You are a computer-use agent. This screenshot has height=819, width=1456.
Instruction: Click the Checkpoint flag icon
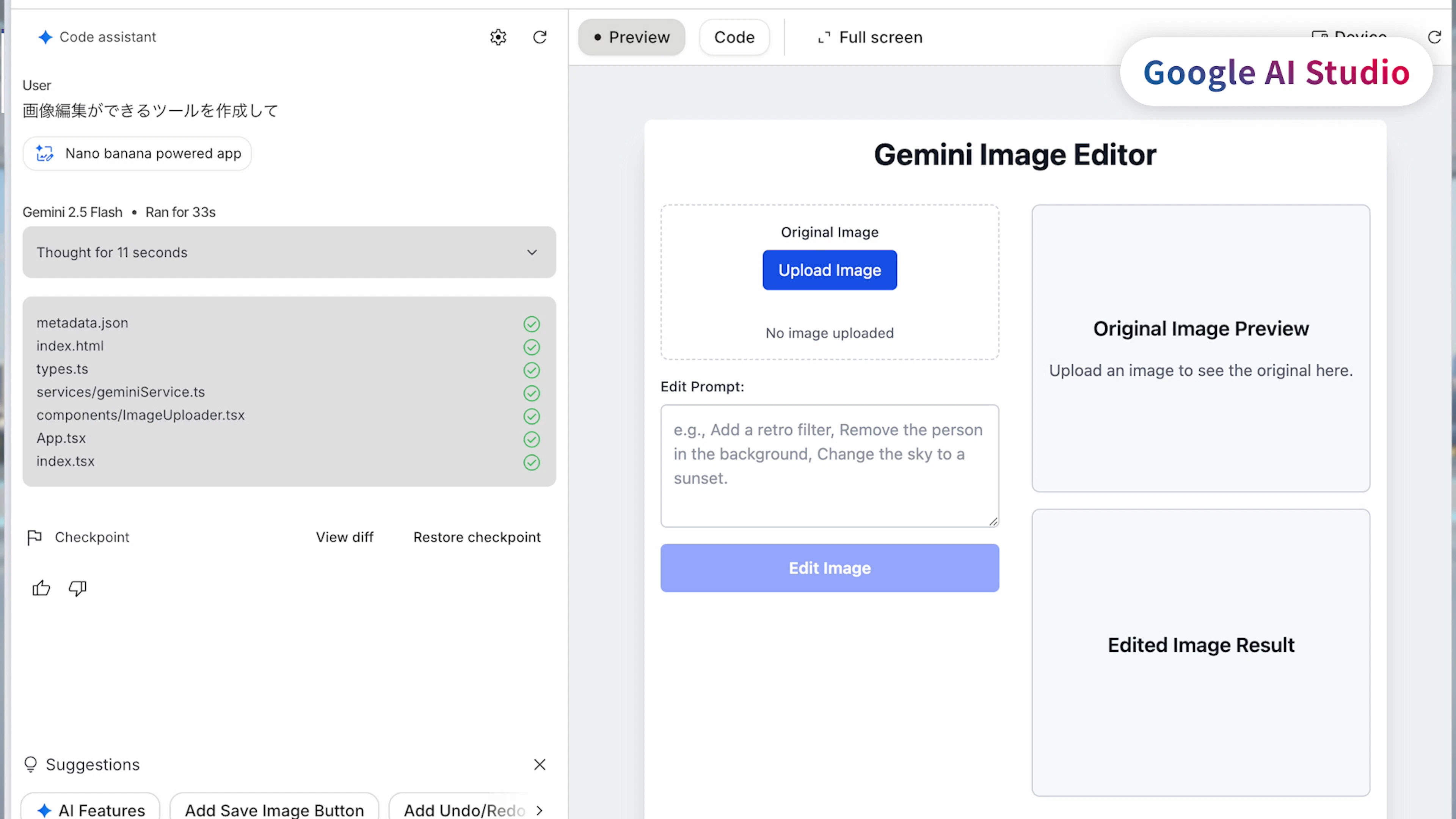tap(35, 537)
